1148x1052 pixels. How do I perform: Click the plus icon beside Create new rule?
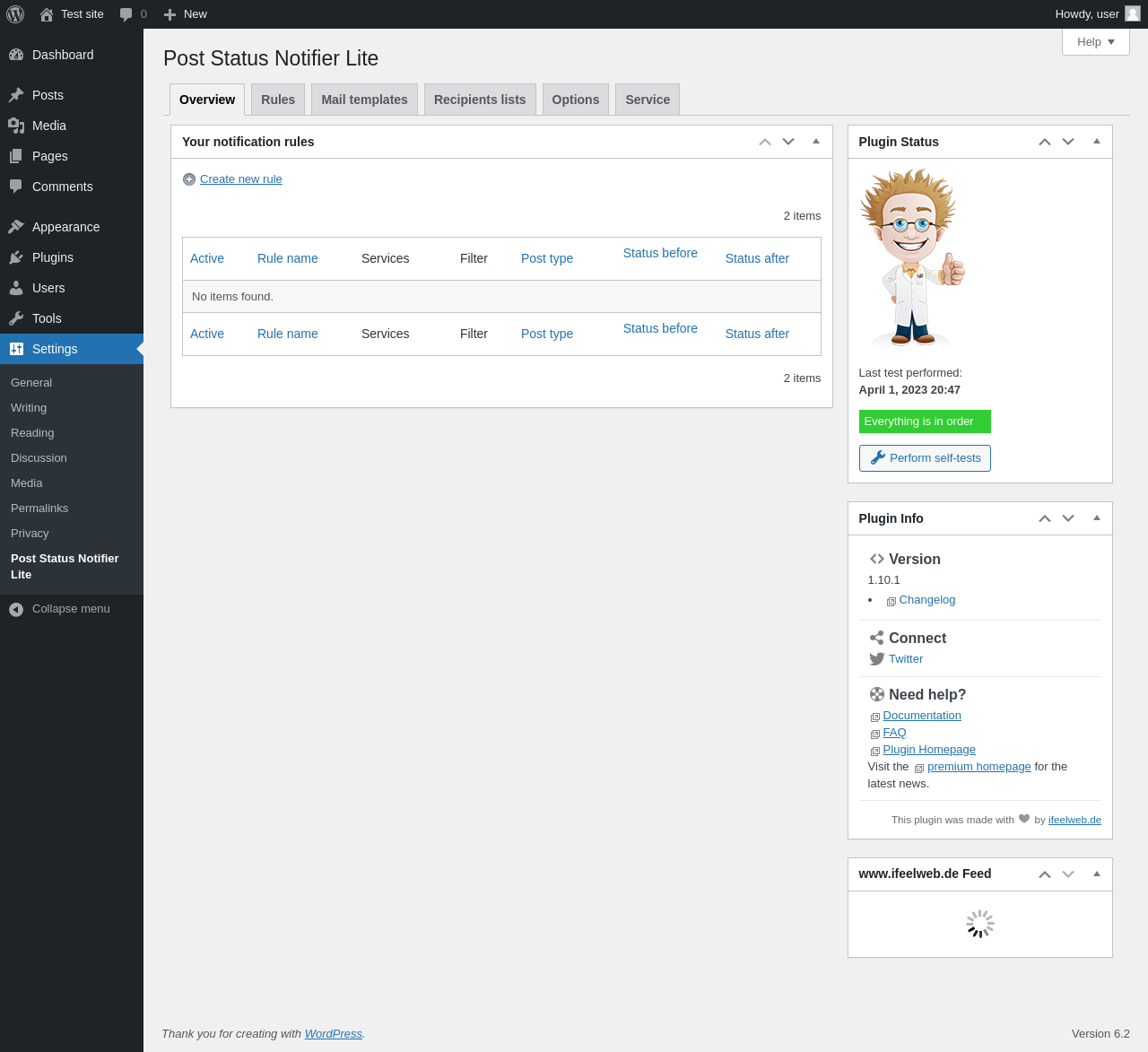click(189, 179)
